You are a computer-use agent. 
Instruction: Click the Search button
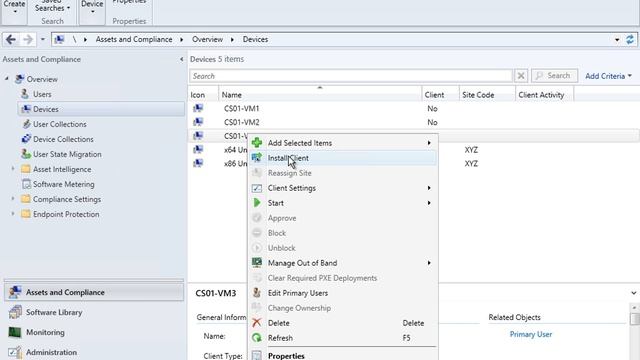pyautogui.click(x=554, y=76)
